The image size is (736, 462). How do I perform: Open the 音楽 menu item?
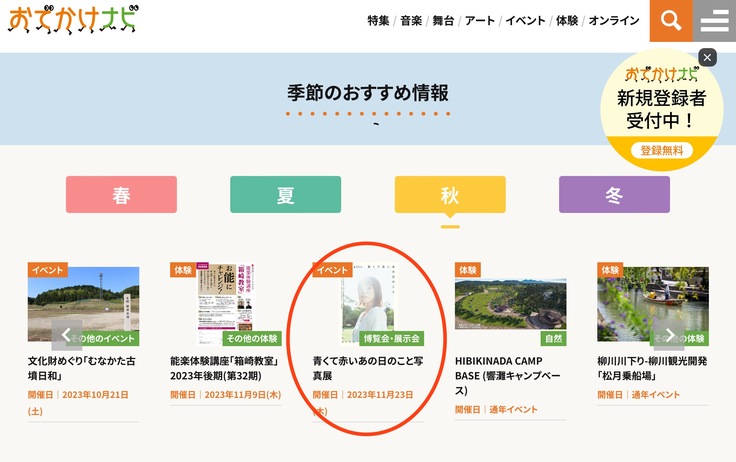411,21
